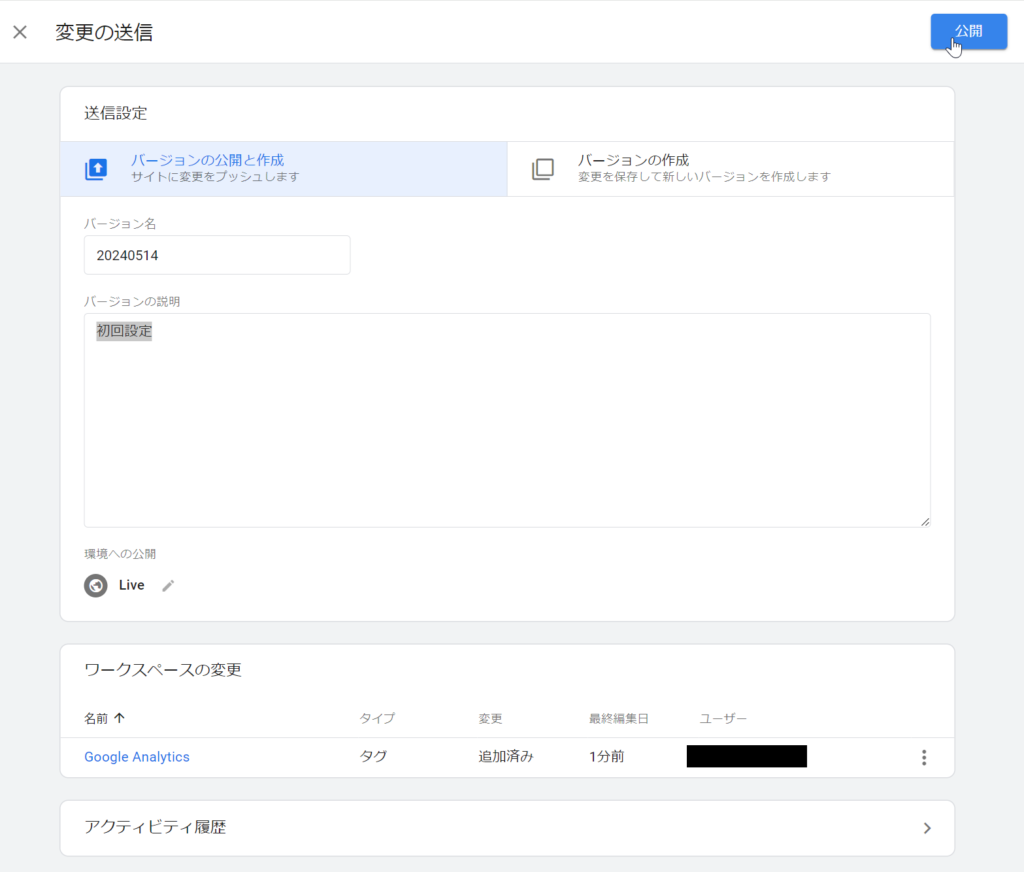Click the upload icon for publishing version
This screenshot has width=1024, height=872.
(96, 169)
